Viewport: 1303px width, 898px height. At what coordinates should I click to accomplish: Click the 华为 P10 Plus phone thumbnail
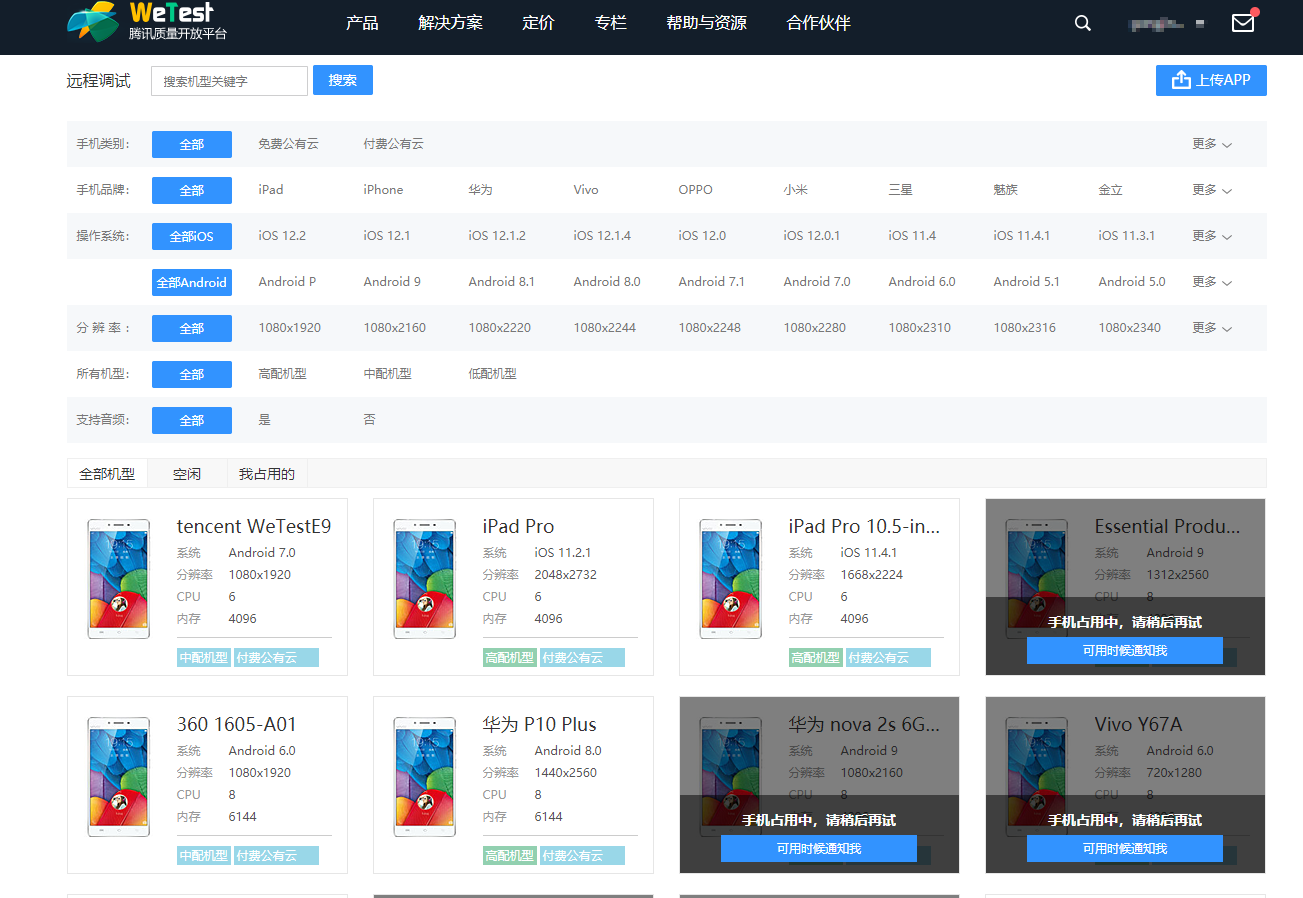coord(425,777)
